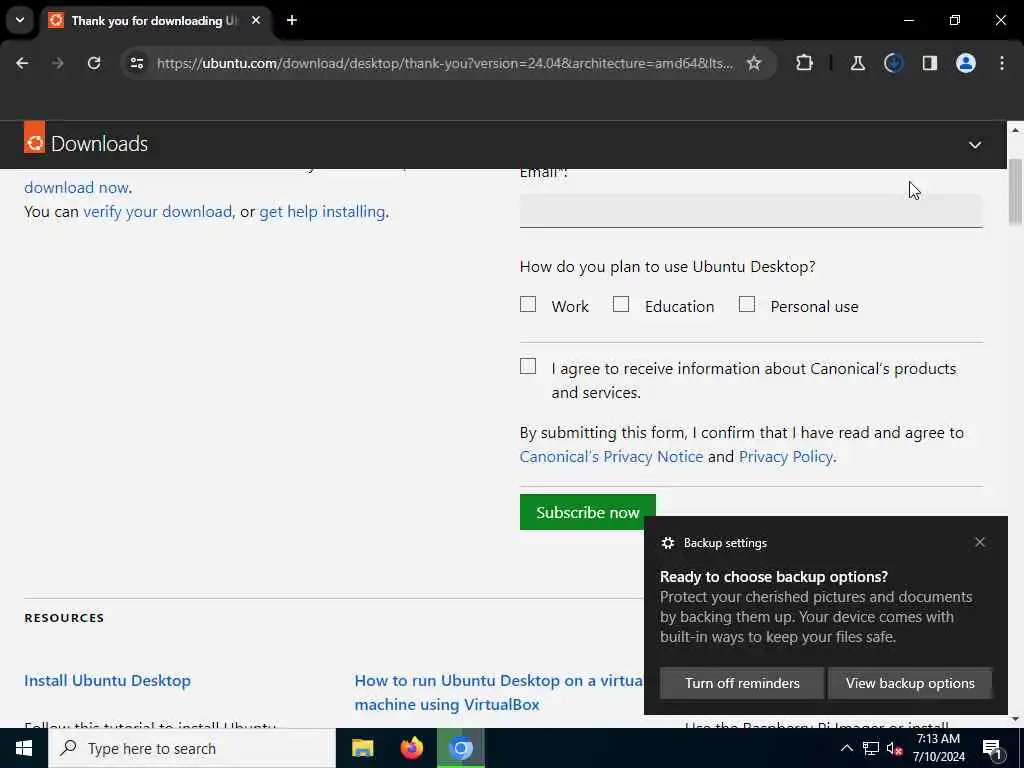Open the Chrome three-dot menu
Screen dimensions: 1024x768
pyautogui.click(x=1002, y=63)
